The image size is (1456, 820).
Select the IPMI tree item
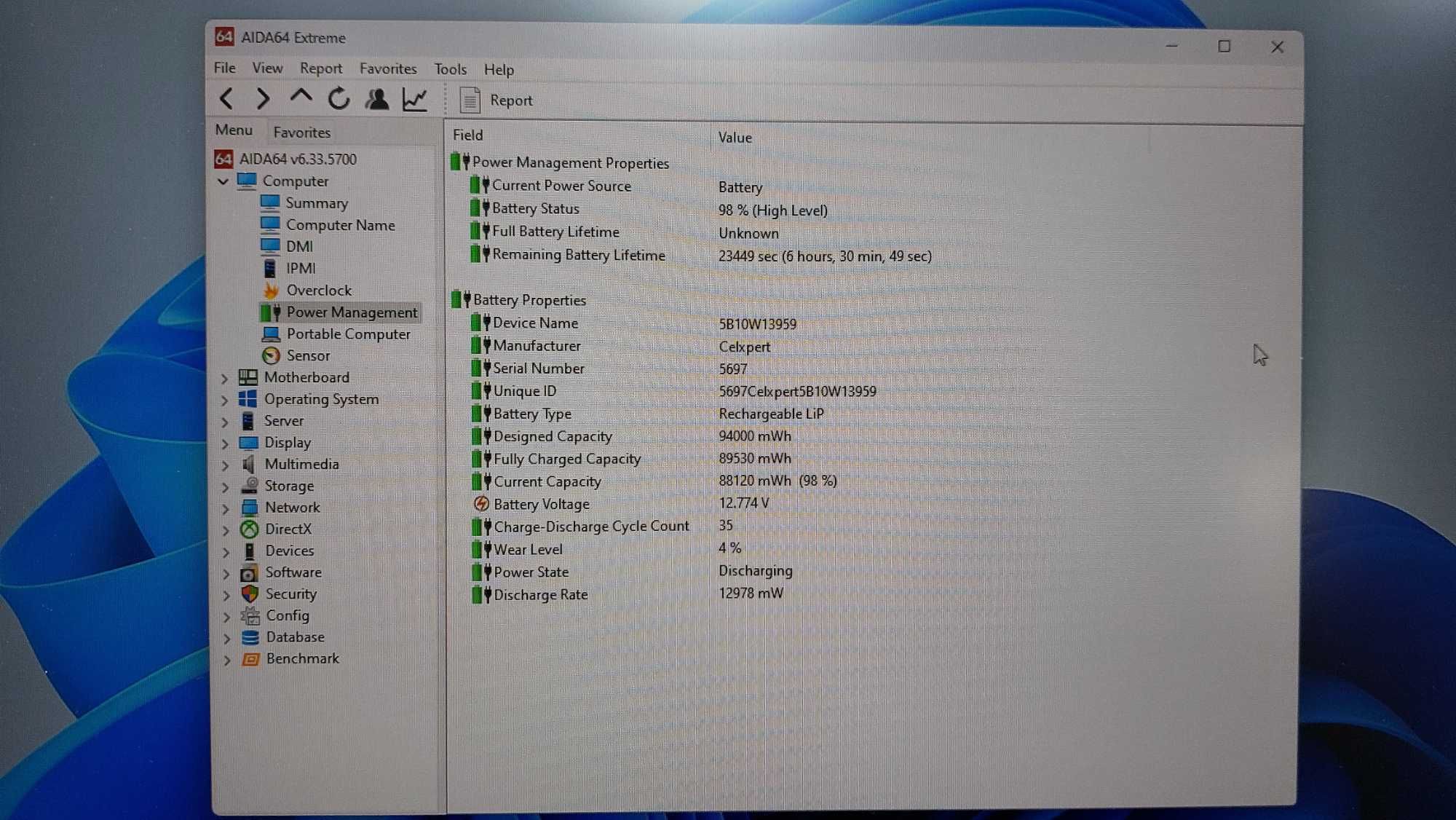[x=288, y=268]
